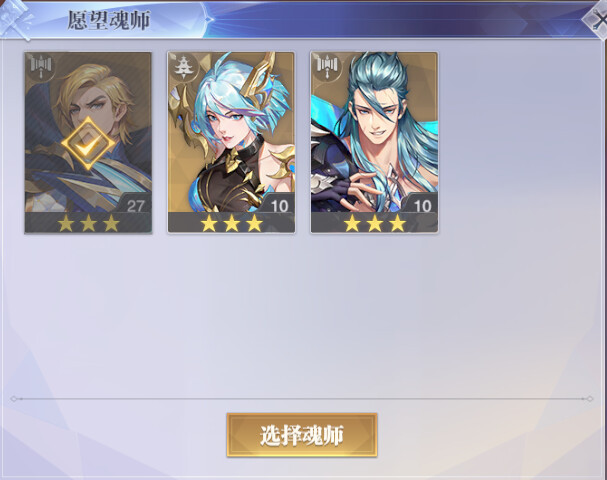The width and height of the screenshot is (607, 480).
Task: Close the 愿望魂师 dialog with X
Action: tap(597, 20)
